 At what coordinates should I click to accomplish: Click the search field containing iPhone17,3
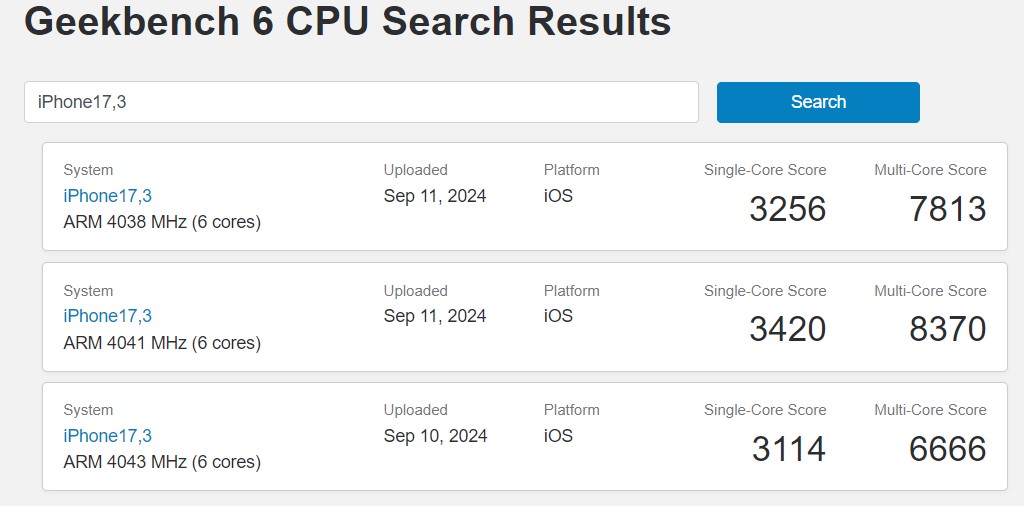(x=360, y=102)
